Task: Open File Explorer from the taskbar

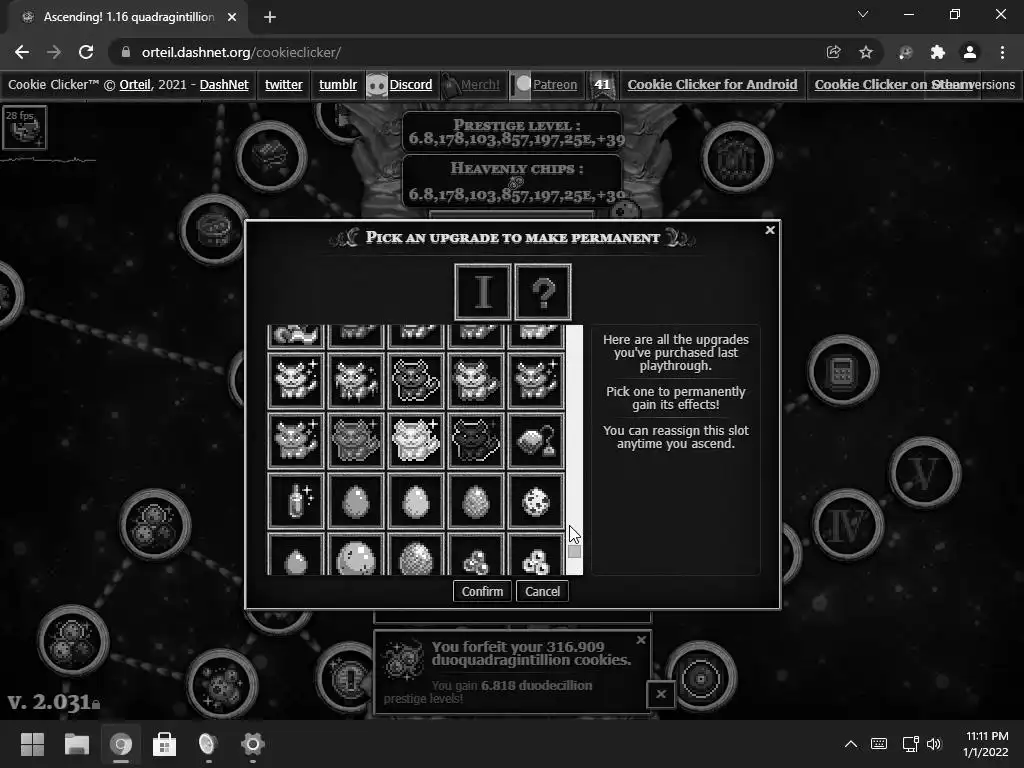Action: coord(76,744)
